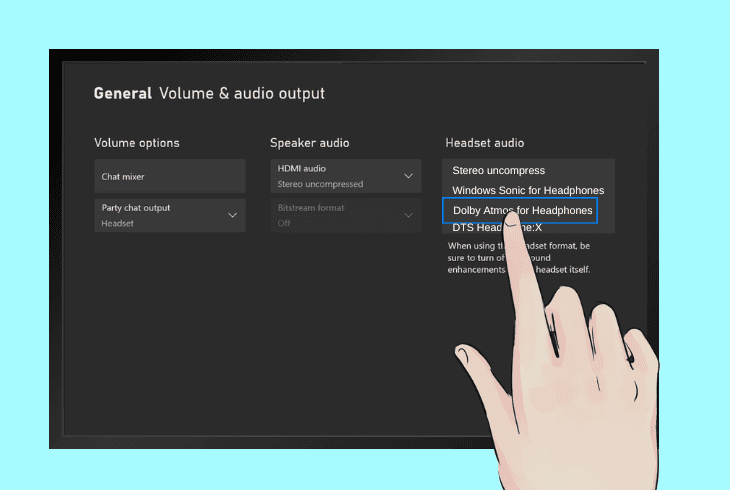Viewport: 730px width, 490px height.
Task: Click the Headset audio heading
Action: [485, 143]
